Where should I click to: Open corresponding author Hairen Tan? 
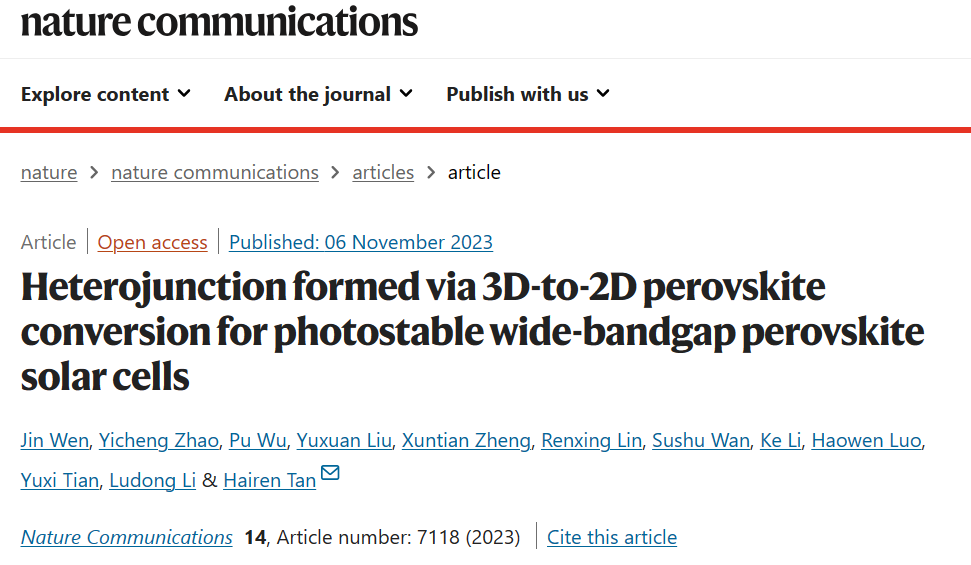(x=270, y=481)
